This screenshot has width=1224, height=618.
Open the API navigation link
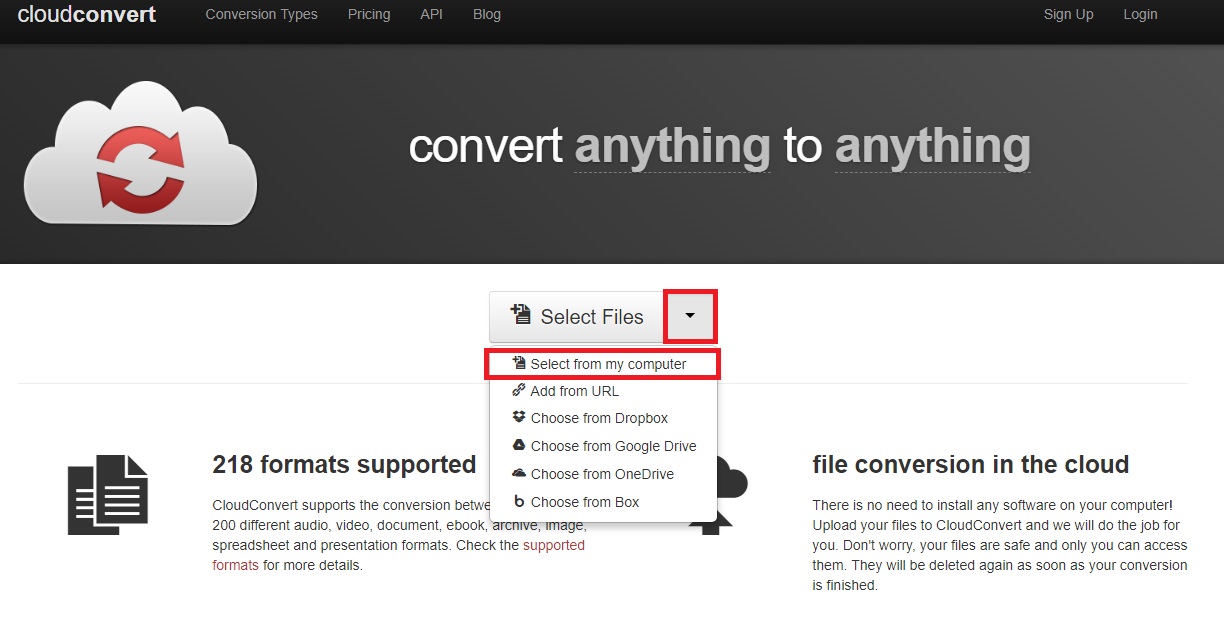431,14
